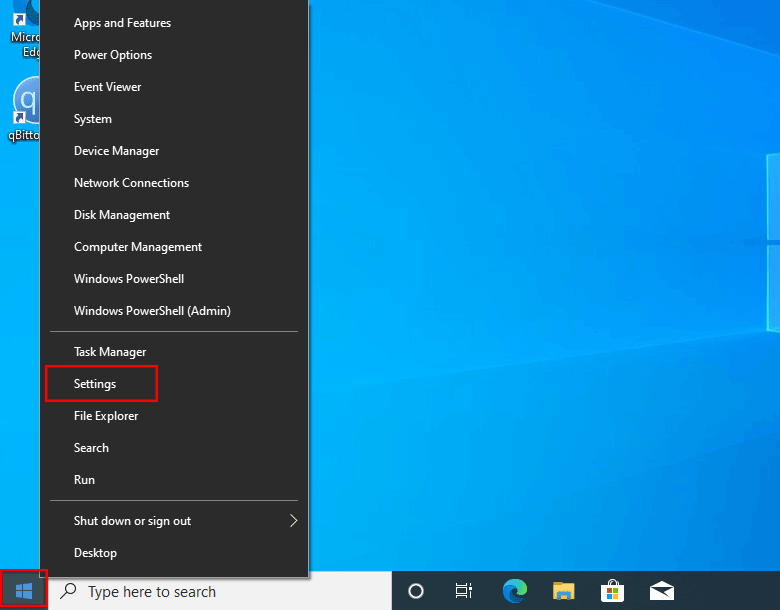
Task: Open the Mail app on taskbar
Action: click(x=661, y=591)
